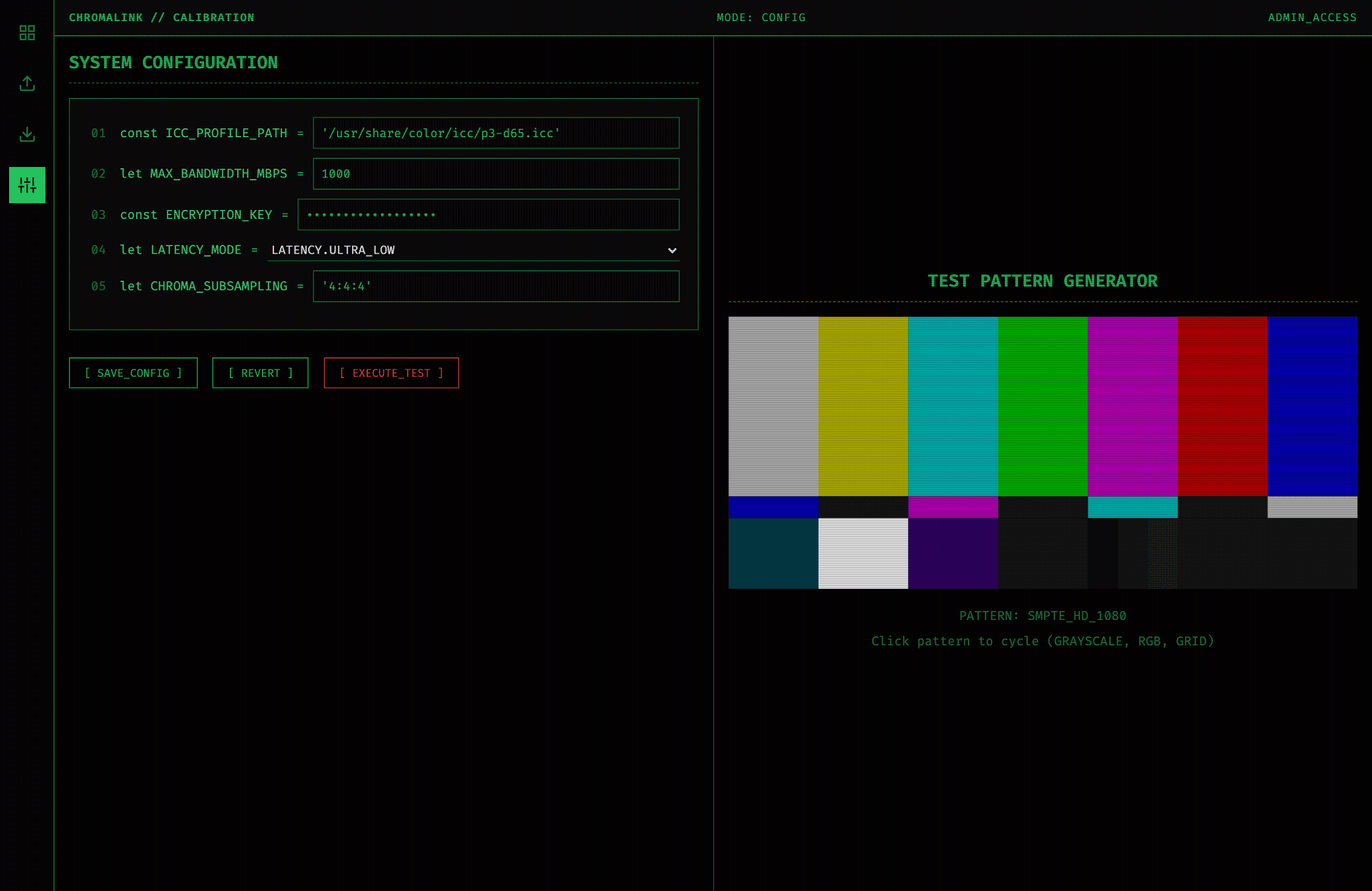
Task: Edit the ICC_PROFILE_PATH value
Action: click(495, 133)
